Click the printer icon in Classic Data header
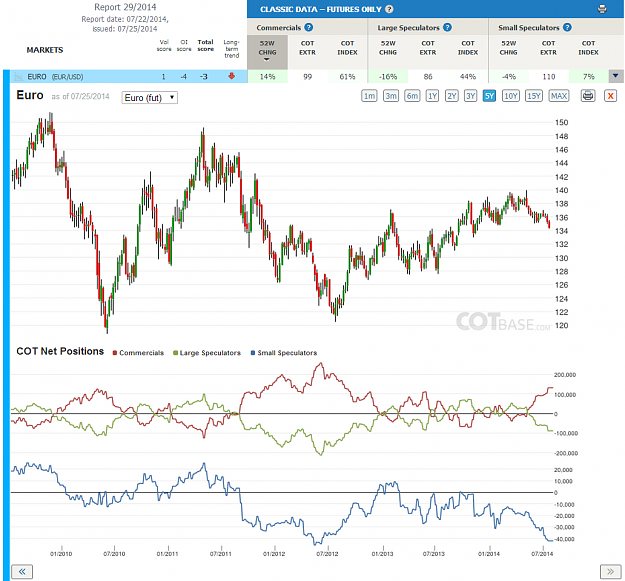The width and height of the screenshot is (625, 581). 602,9
